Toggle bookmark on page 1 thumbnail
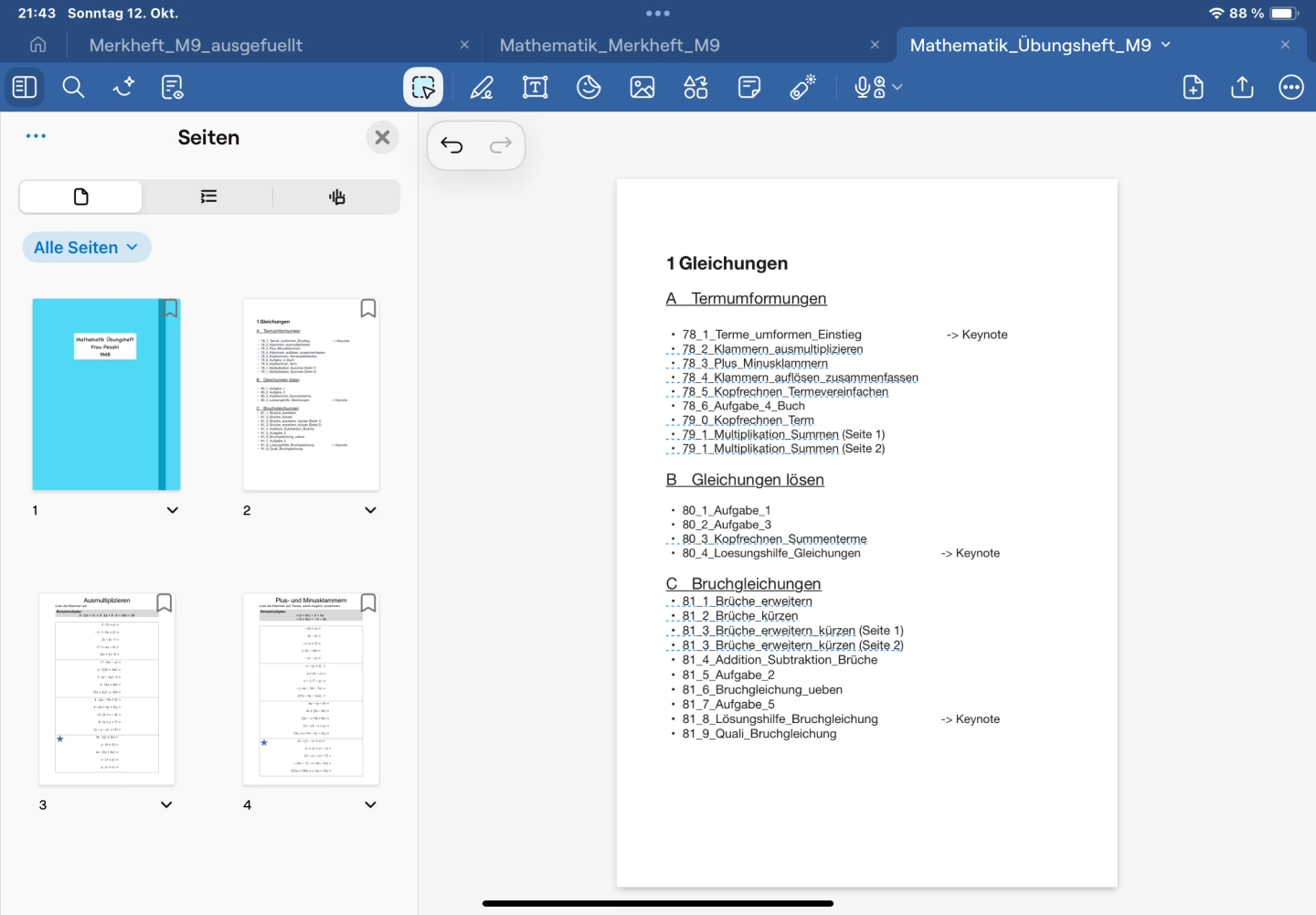 pos(170,309)
